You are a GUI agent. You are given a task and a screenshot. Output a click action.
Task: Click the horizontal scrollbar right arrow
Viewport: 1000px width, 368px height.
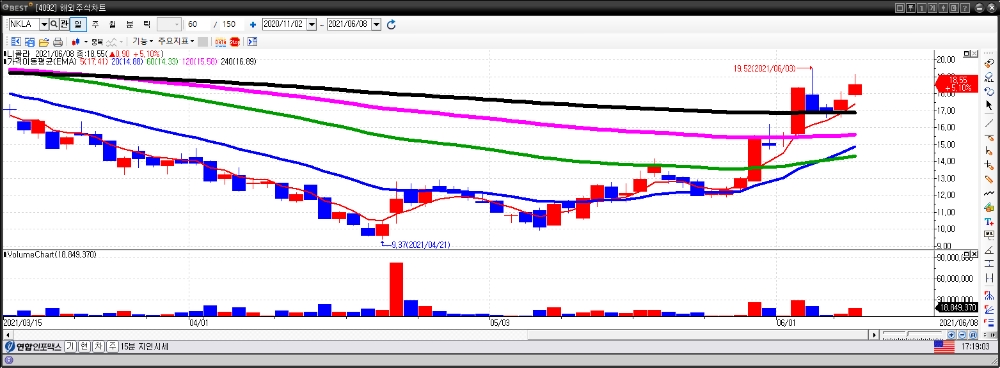point(874,334)
